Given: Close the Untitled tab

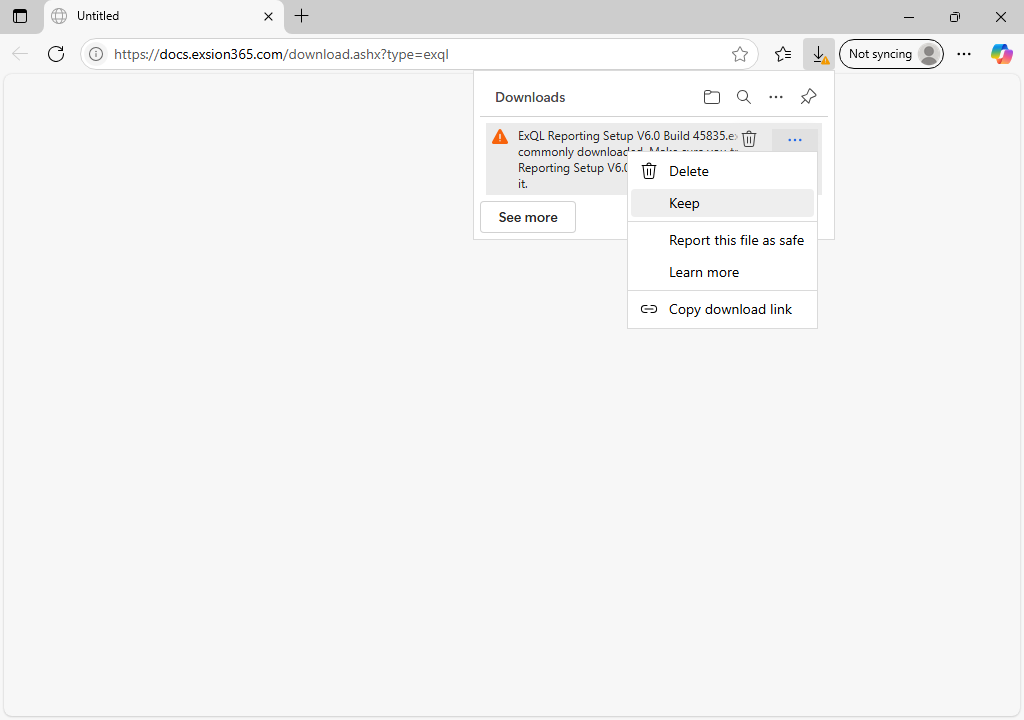Looking at the screenshot, I should point(268,16).
